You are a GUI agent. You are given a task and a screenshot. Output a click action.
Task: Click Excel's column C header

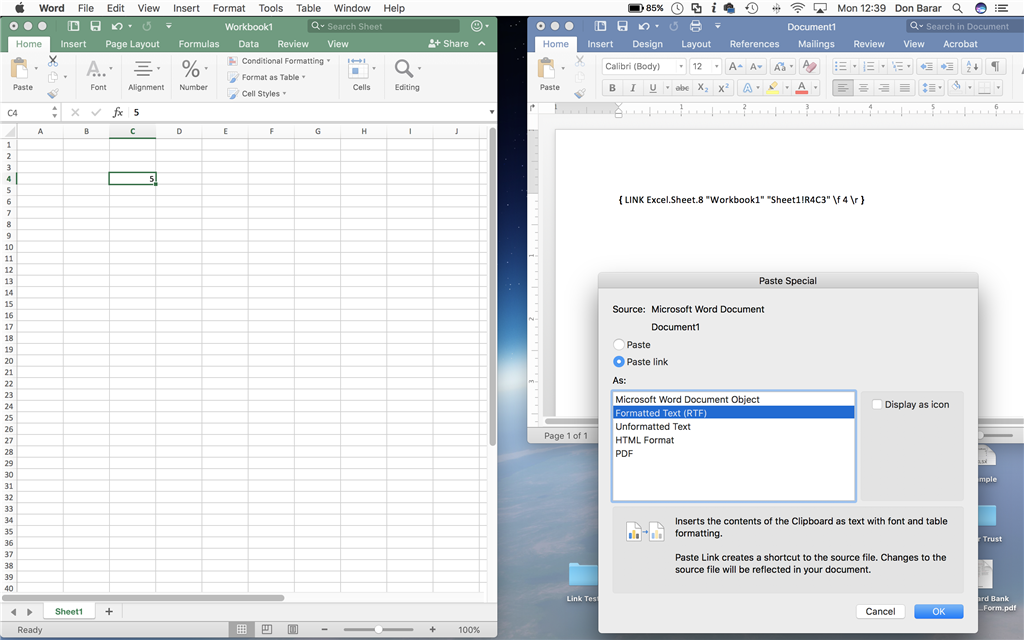tap(133, 131)
